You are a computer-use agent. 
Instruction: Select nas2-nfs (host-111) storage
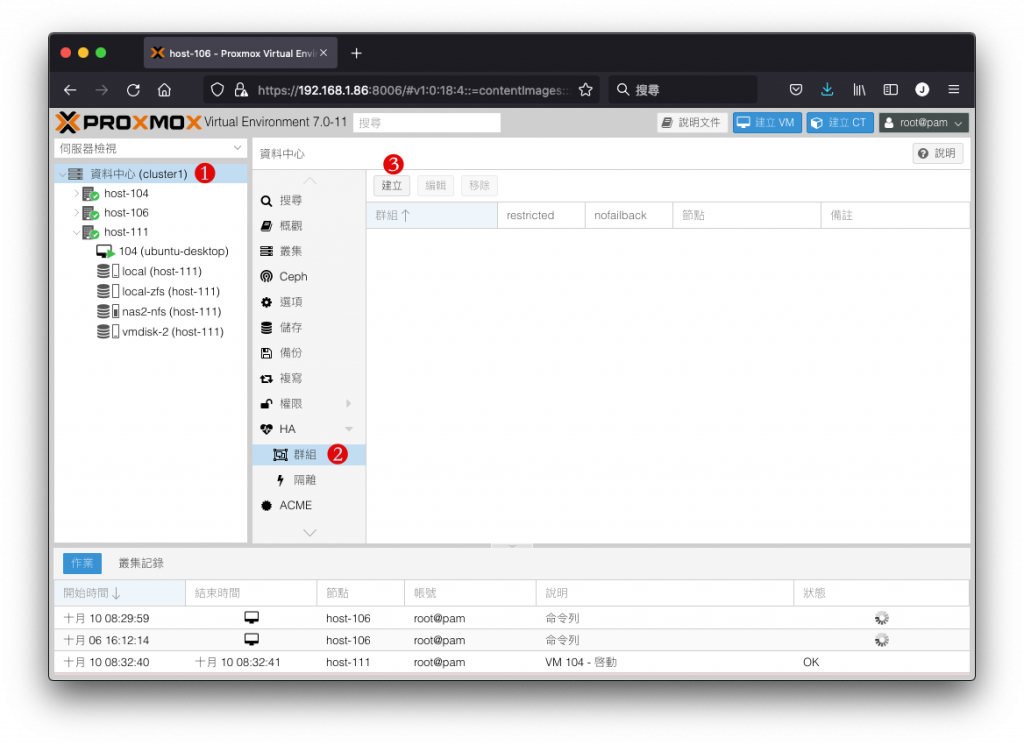(172, 312)
